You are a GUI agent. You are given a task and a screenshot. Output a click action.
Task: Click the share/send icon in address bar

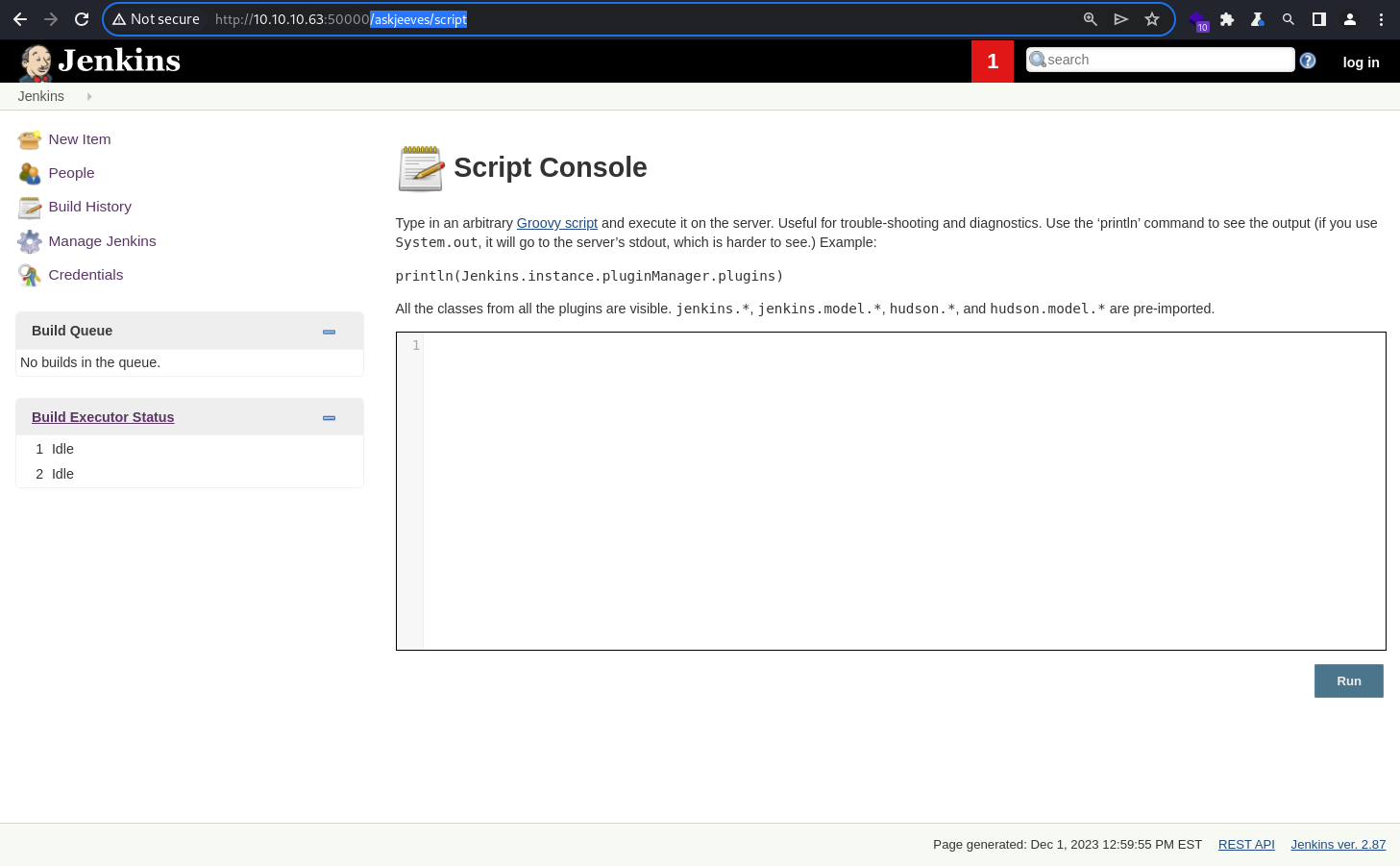pos(1121,19)
